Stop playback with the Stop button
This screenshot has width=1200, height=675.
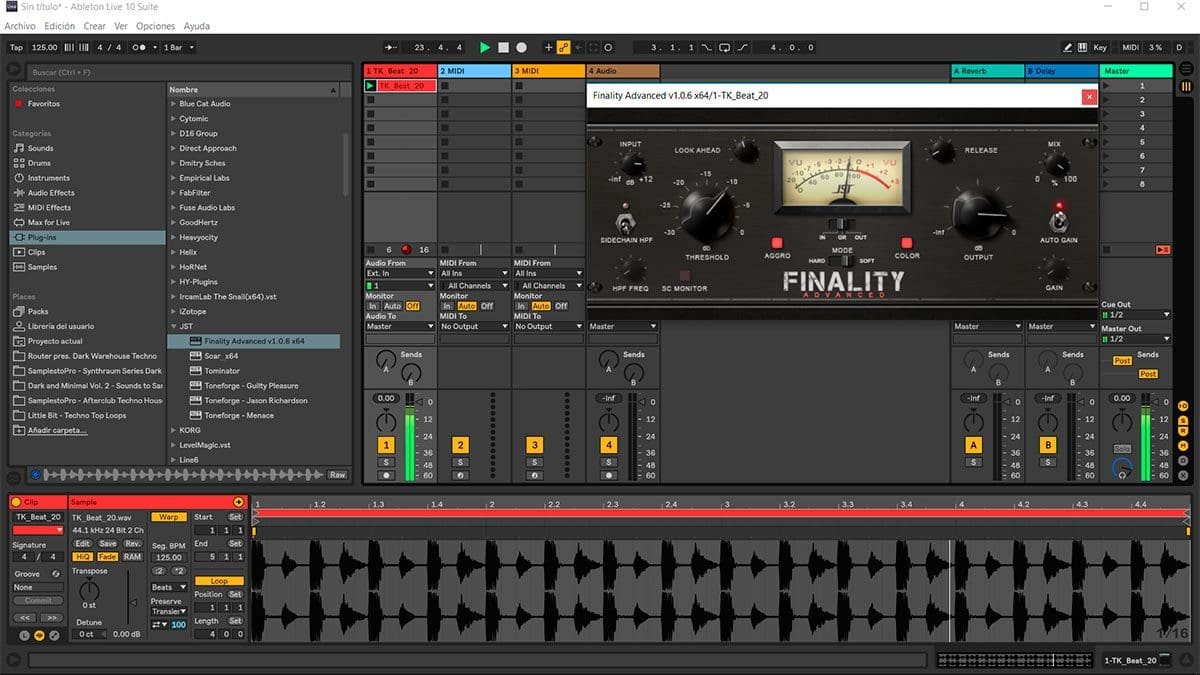click(503, 47)
